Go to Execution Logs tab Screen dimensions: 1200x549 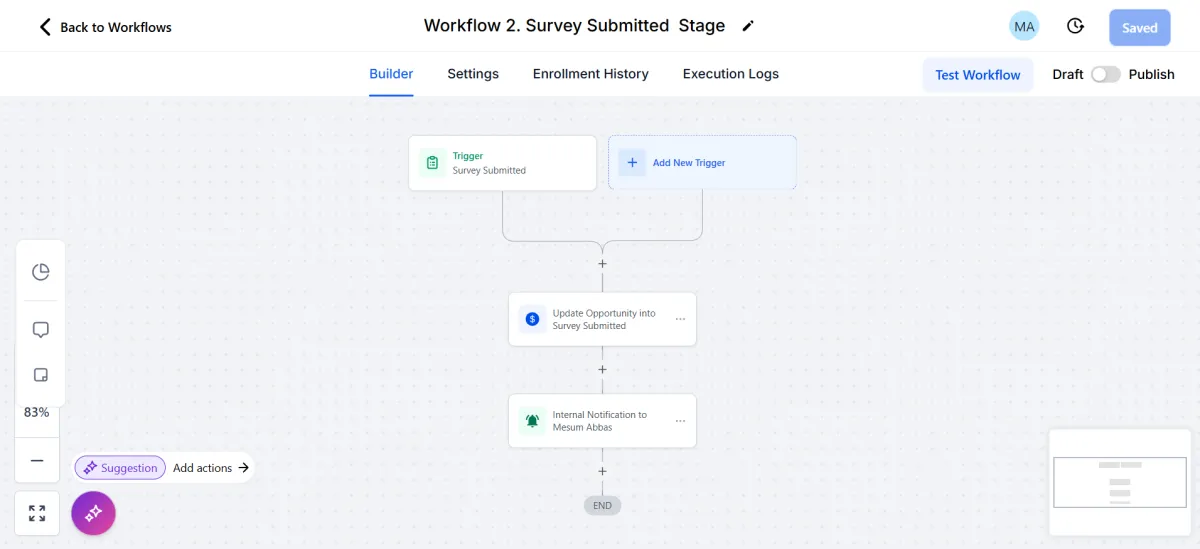[730, 74]
